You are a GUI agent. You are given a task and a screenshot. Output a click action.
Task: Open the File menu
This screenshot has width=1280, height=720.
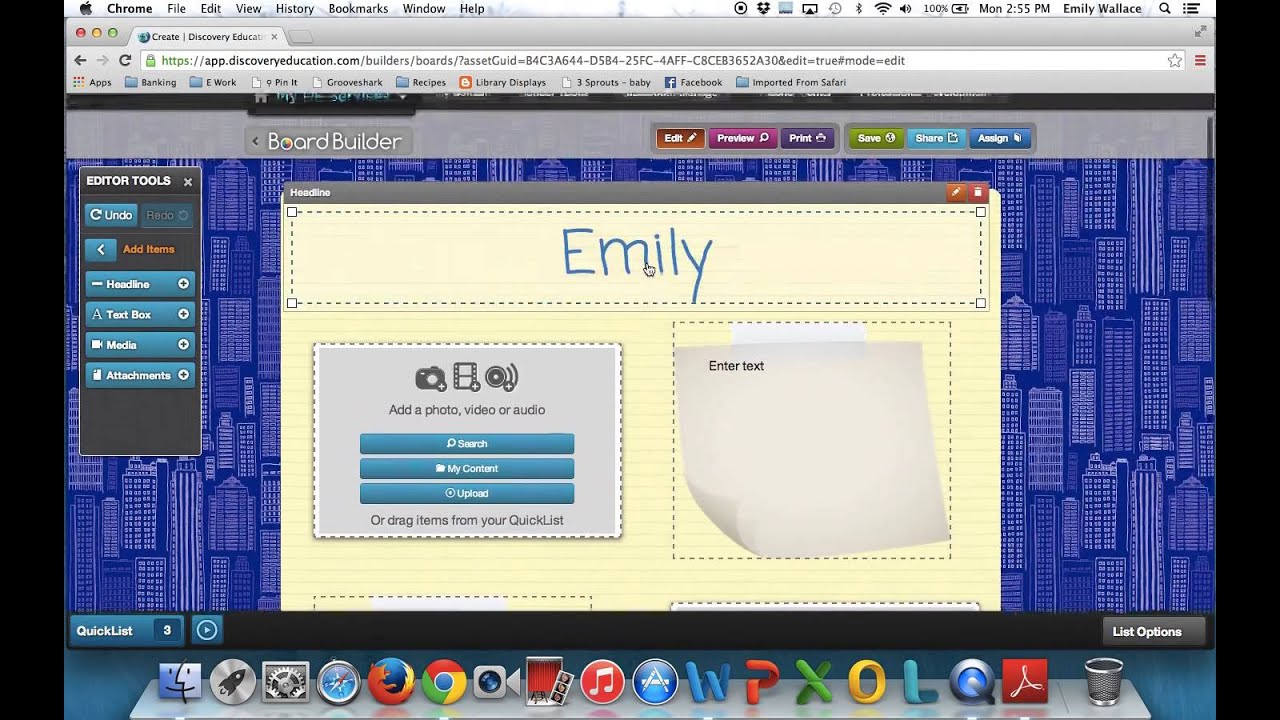176,9
